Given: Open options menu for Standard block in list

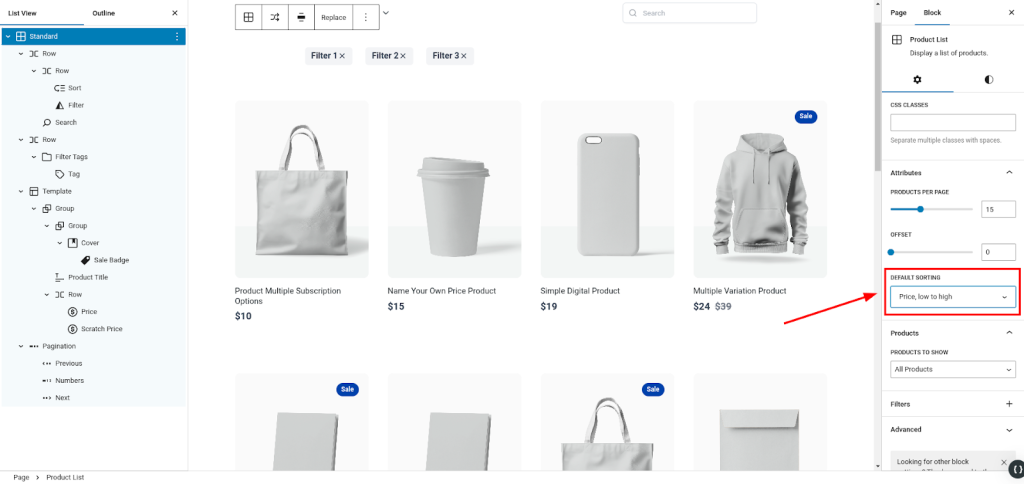Looking at the screenshot, I should pyautogui.click(x=176, y=37).
